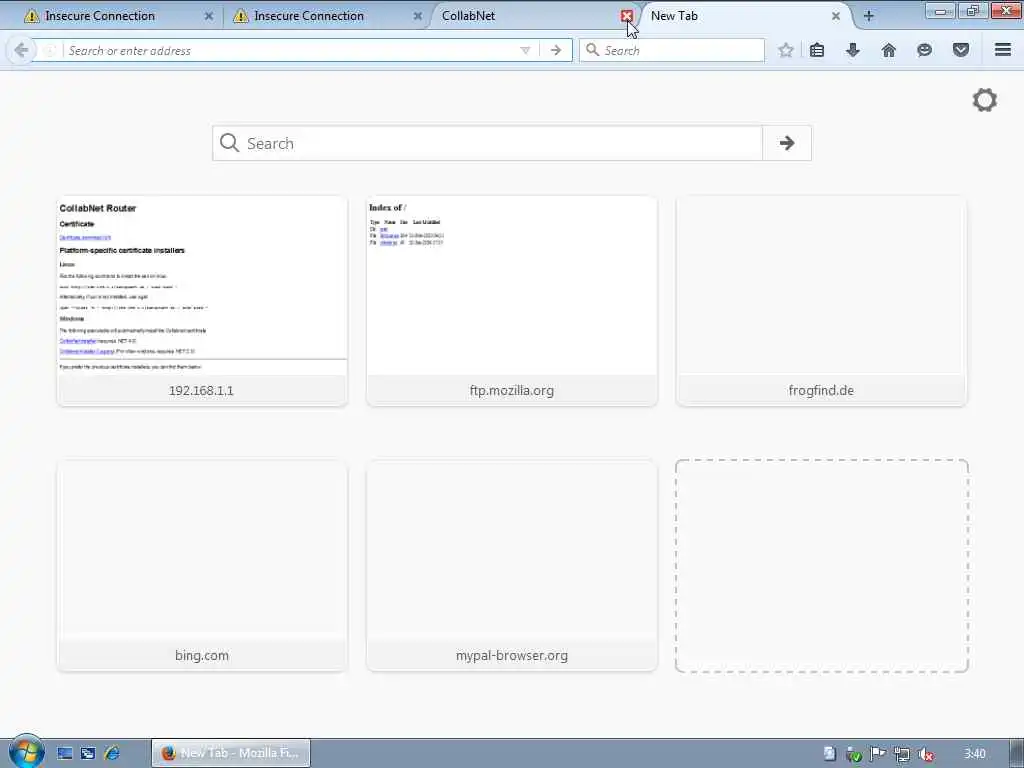Click Mozilla Firefox taskbar button

click(231, 753)
